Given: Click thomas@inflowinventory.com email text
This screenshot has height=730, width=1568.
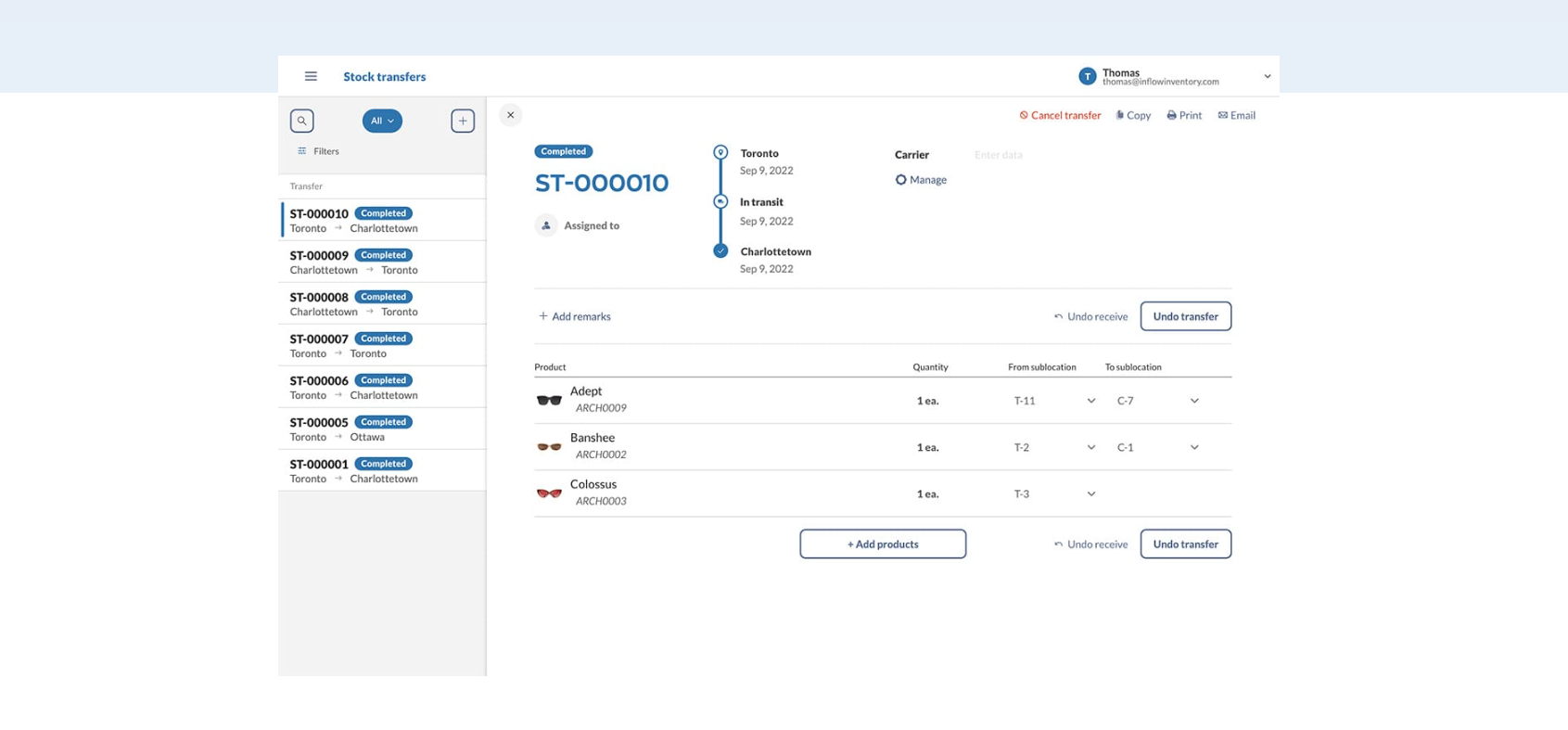Looking at the screenshot, I should (x=1161, y=83).
